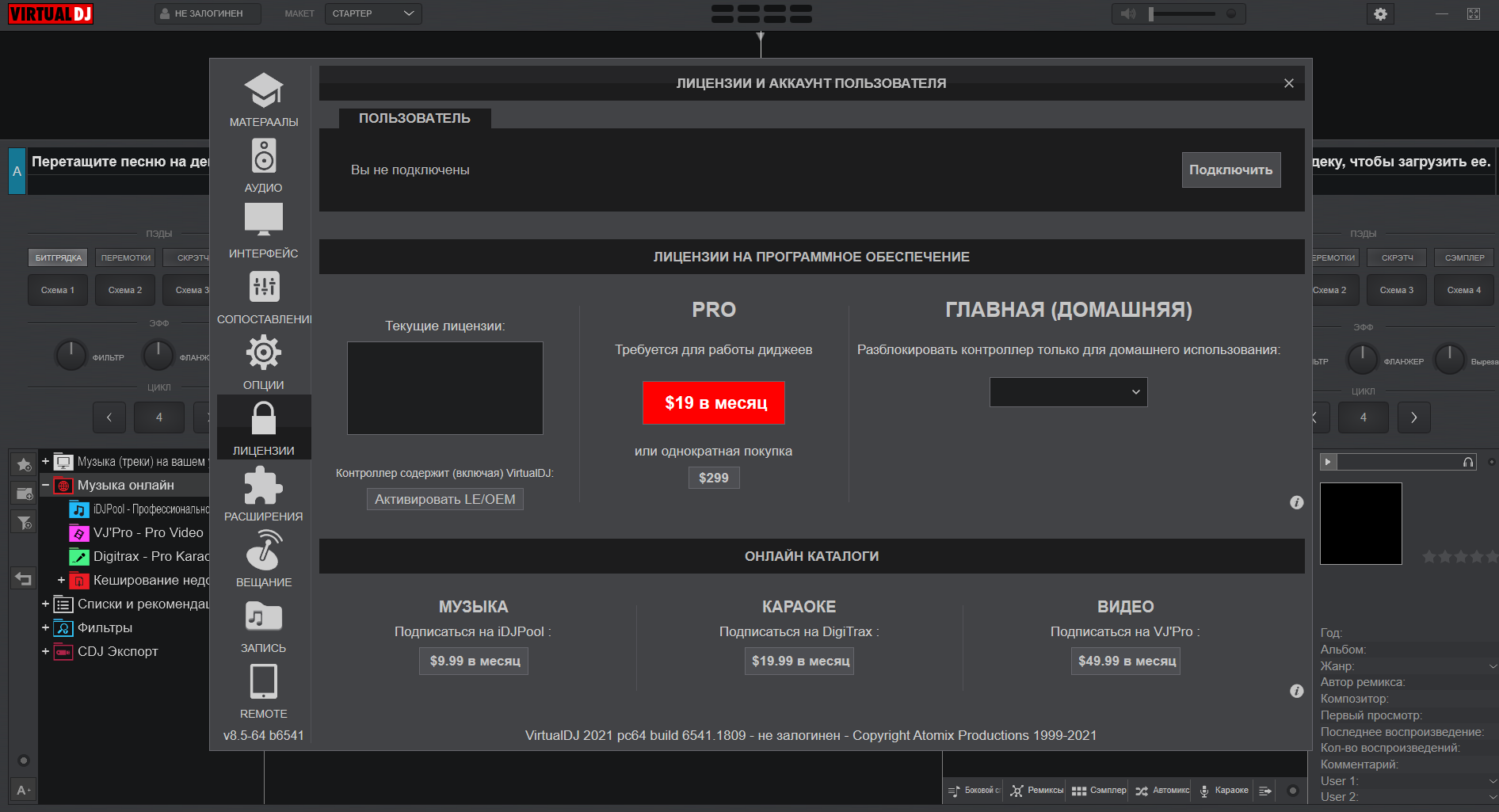Click the favorites star sidebar icon

point(24,463)
